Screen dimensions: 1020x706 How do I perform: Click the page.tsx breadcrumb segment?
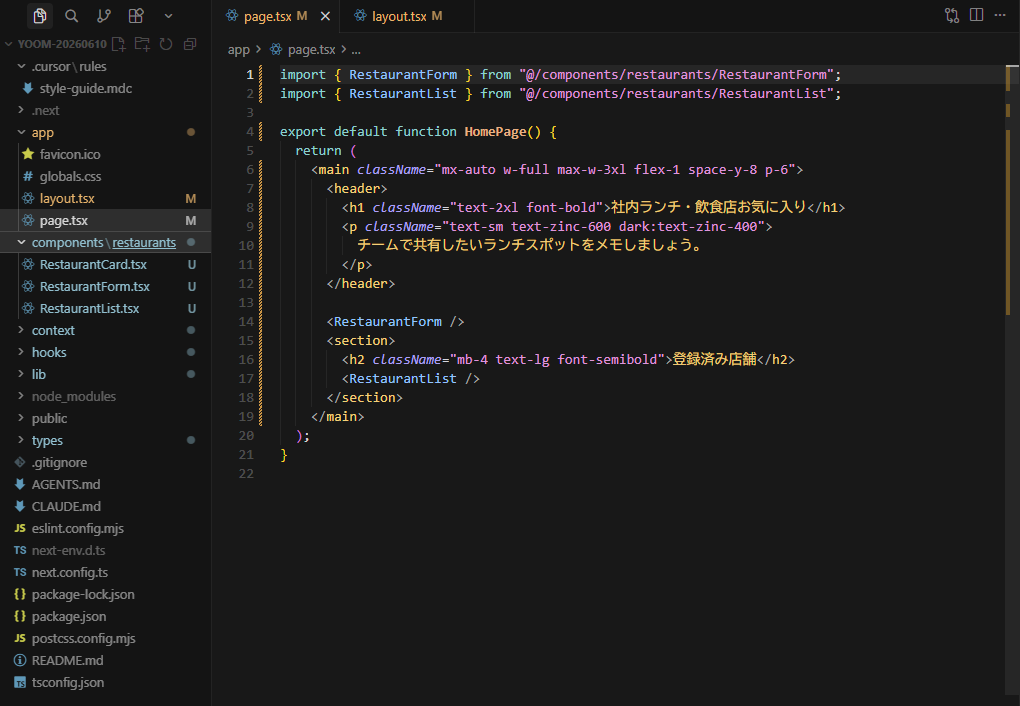(311, 49)
